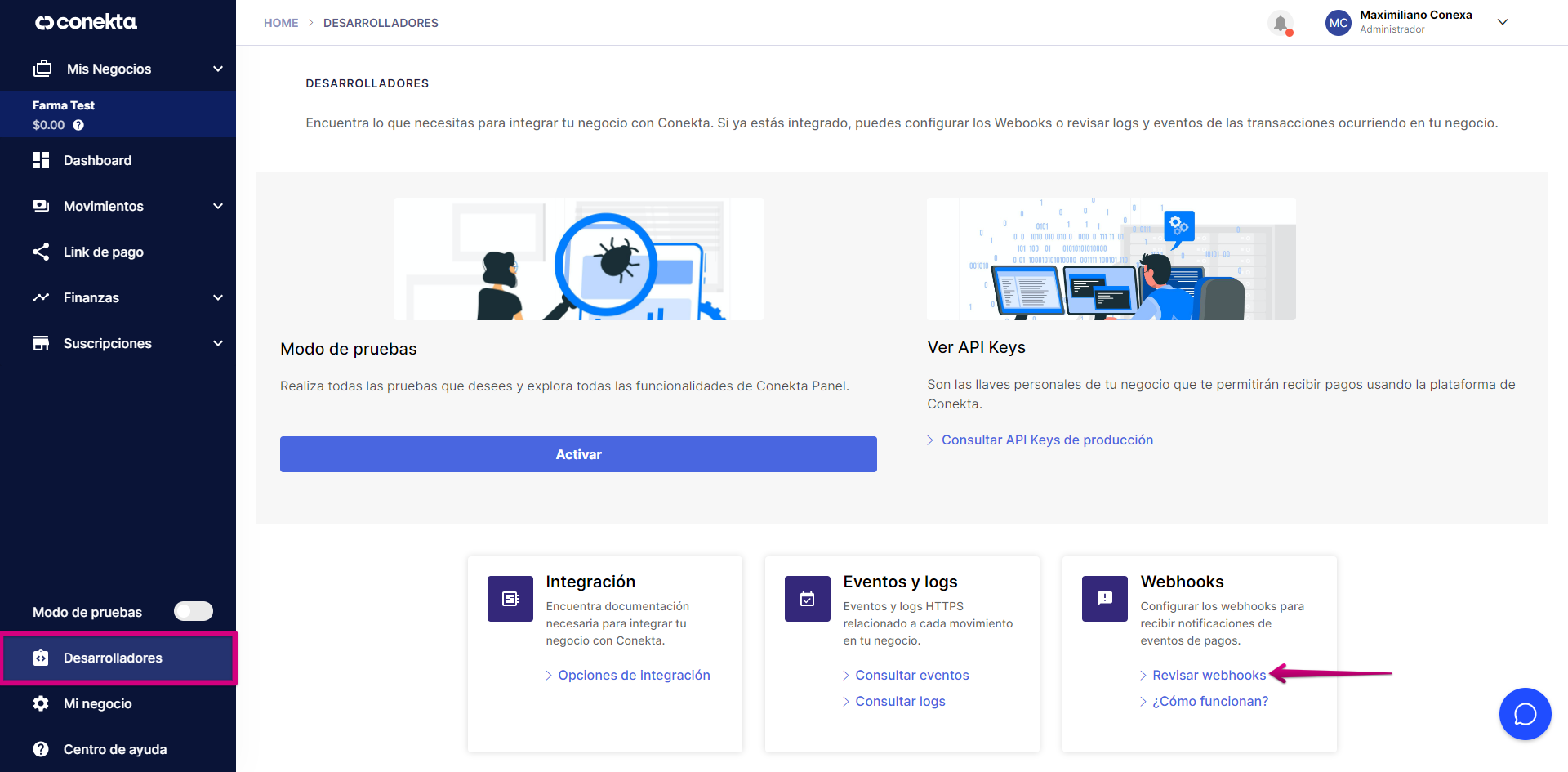The image size is (1568, 772).
Task: Open the notifications bell
Action: [1281, 23]
